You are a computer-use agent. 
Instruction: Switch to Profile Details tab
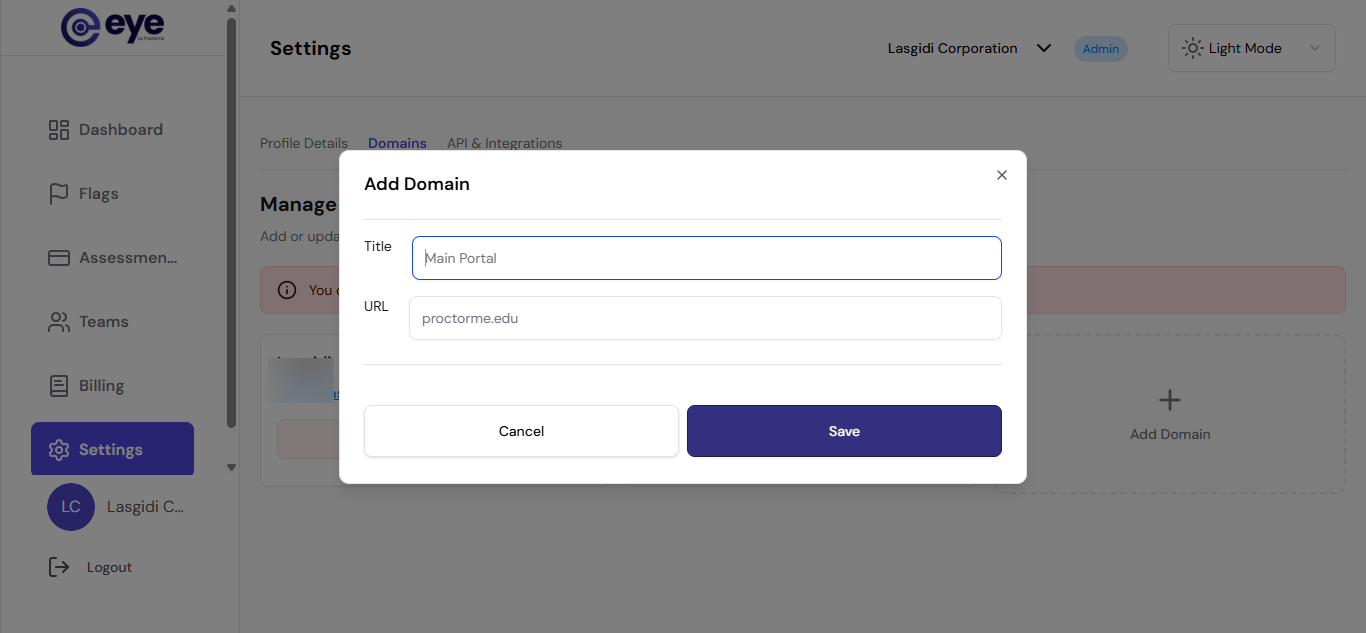(x=304, y=143)
